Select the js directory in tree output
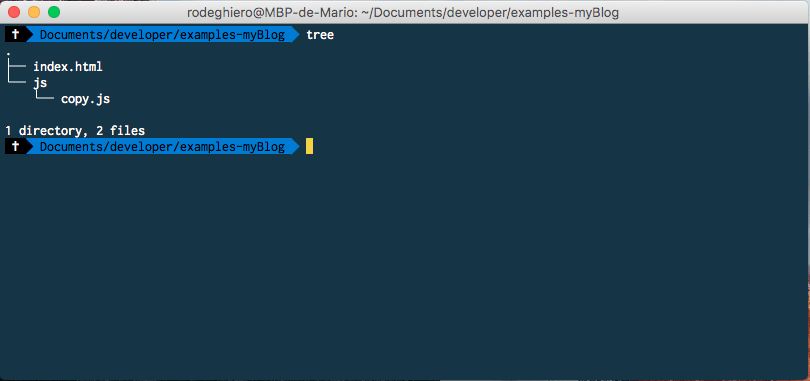810x381 pixels. tap(40, 83)
